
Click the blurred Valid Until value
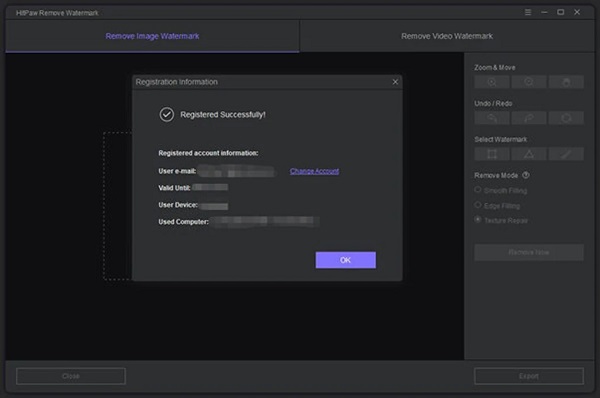coord(210,187)
